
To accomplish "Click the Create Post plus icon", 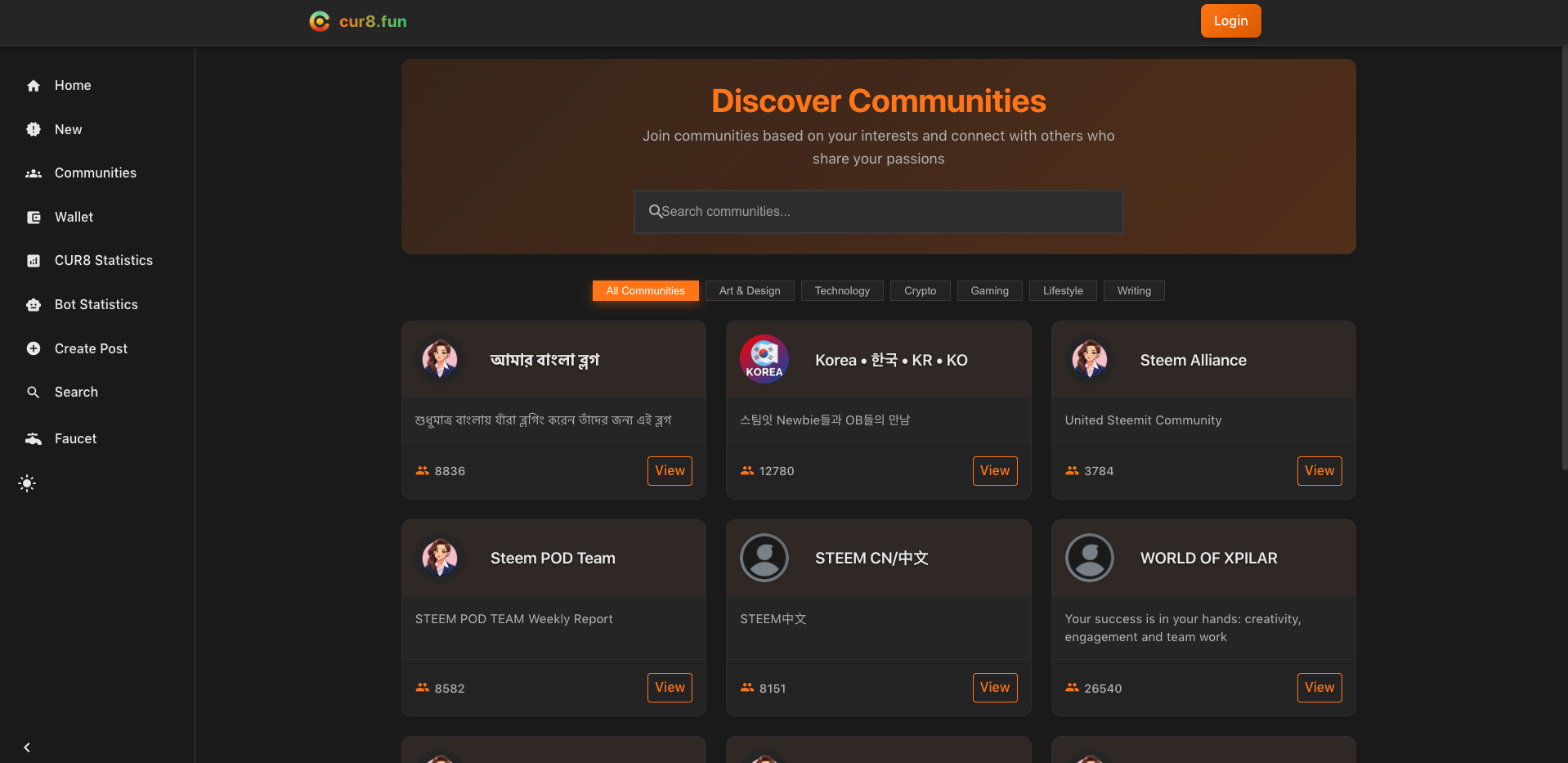I will point(34,348).
